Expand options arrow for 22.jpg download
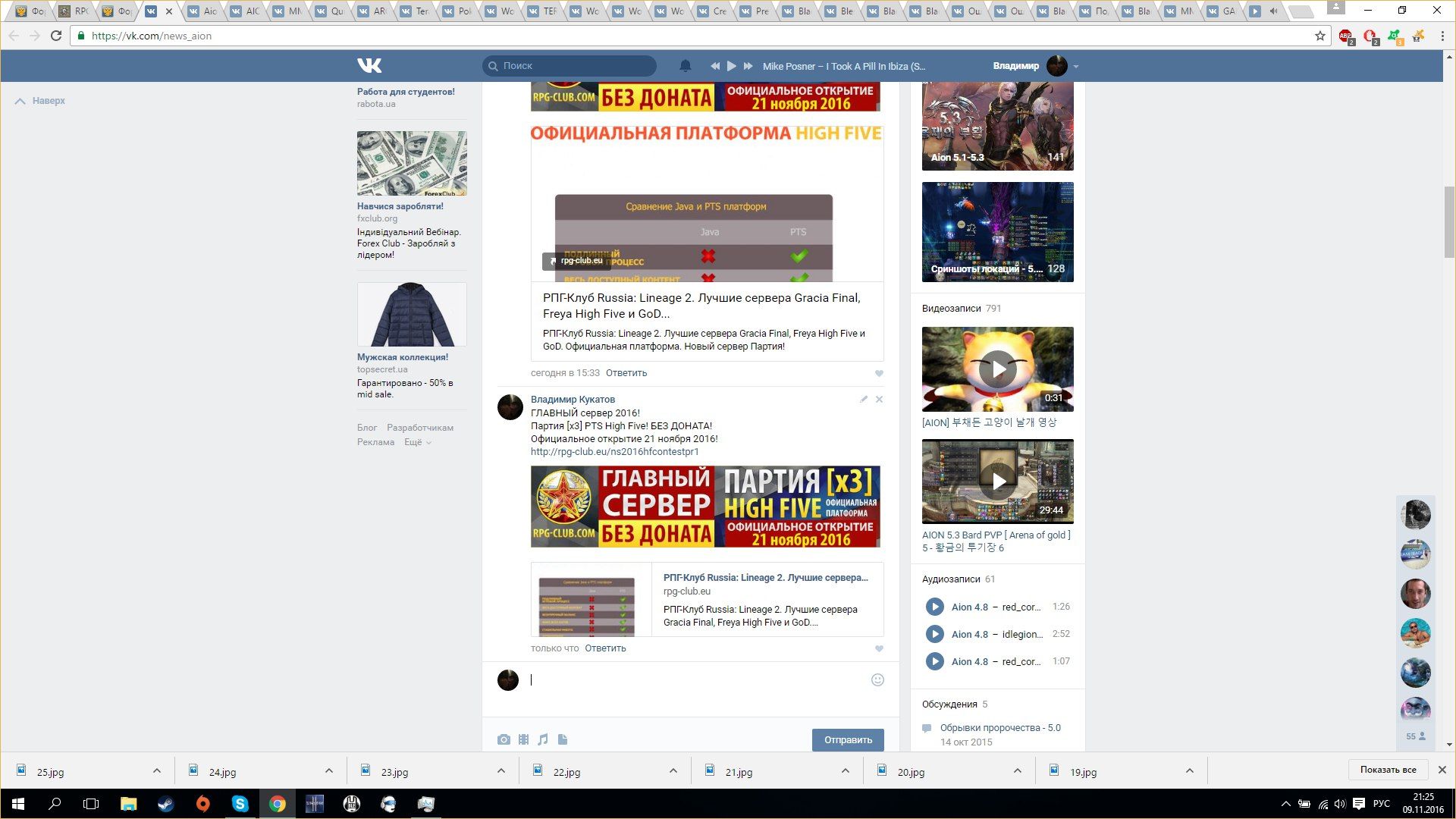The image size is (1456, 819). click(673, 771)
